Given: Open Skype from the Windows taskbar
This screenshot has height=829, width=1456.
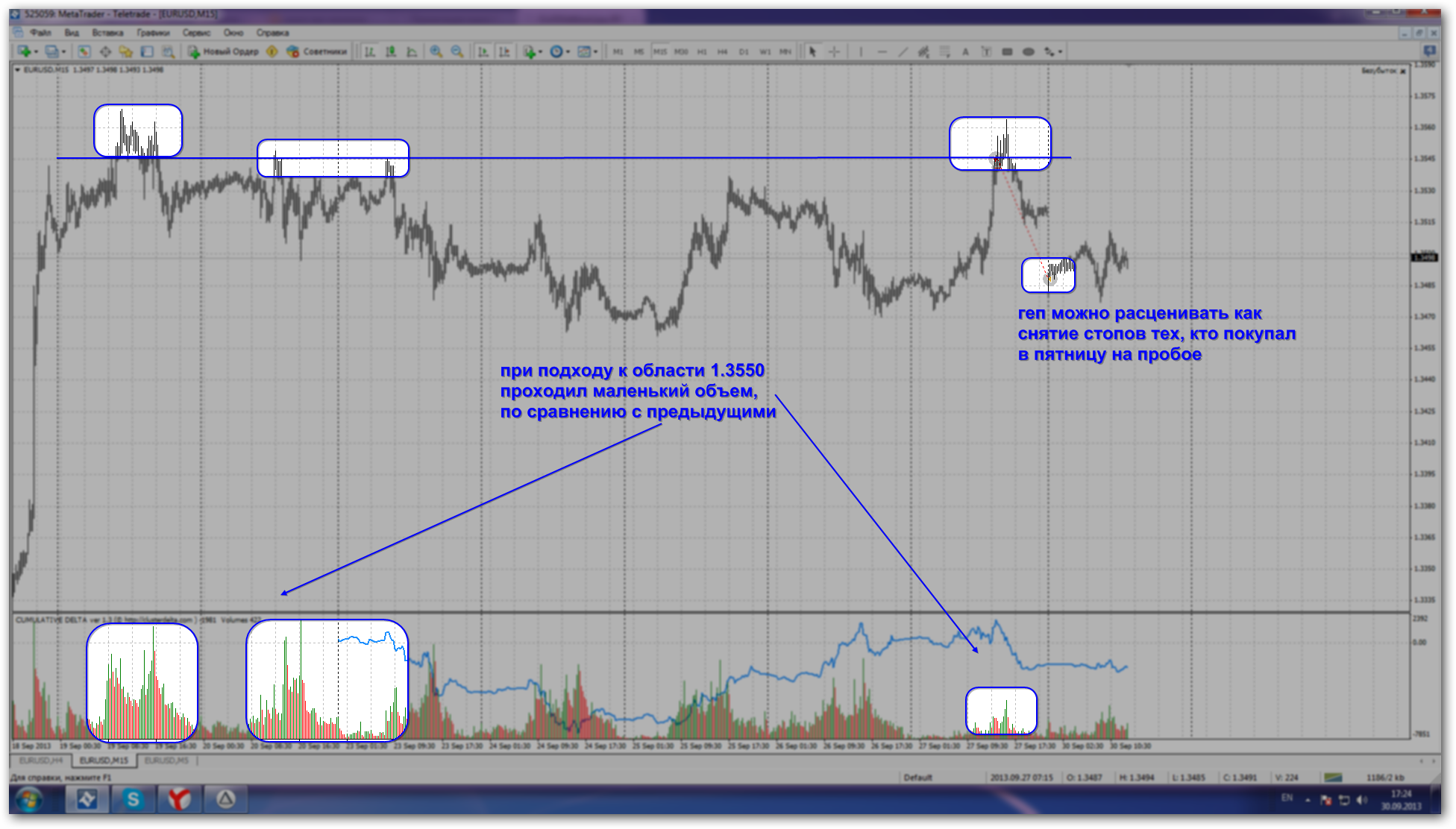Looking at the screenshot, I should tap(134, 800).
